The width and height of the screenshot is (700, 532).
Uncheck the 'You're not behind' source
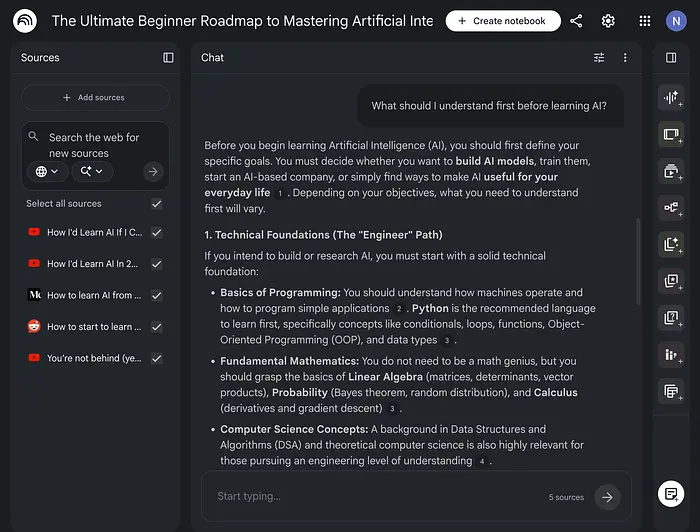click(156, 358)
